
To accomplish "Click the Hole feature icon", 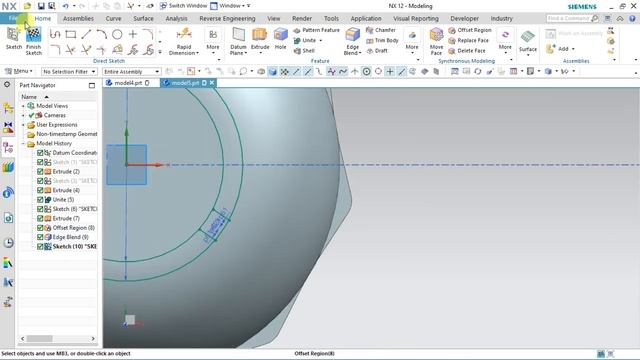I will (x=280, y=35).
